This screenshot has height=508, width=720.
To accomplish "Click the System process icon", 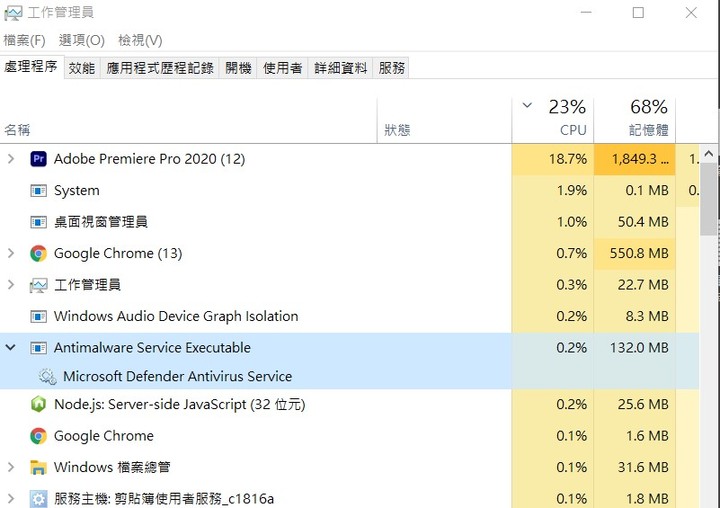I will (39, 191).
